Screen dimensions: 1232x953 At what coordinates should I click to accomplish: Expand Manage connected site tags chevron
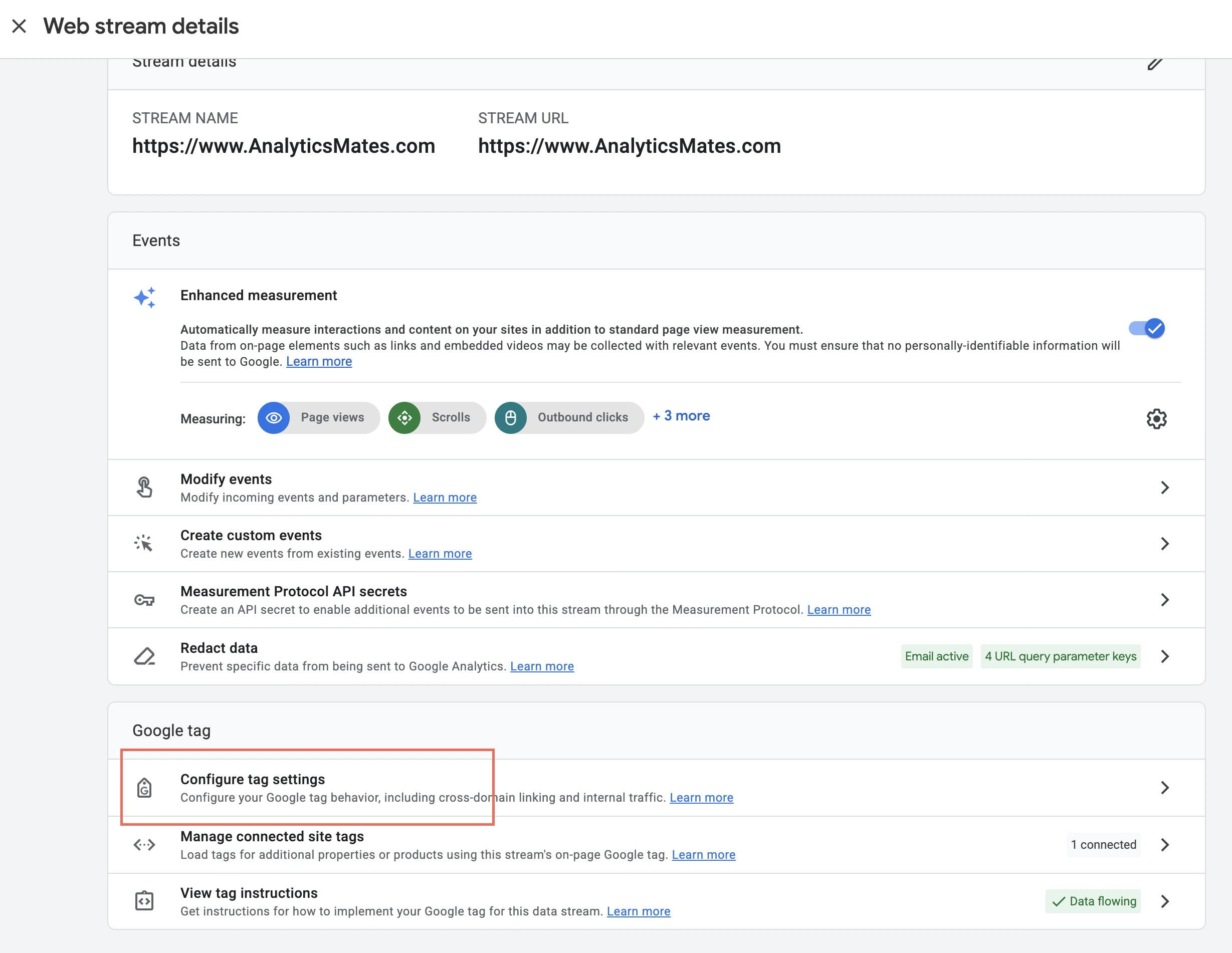click(x=1165, y=845)
